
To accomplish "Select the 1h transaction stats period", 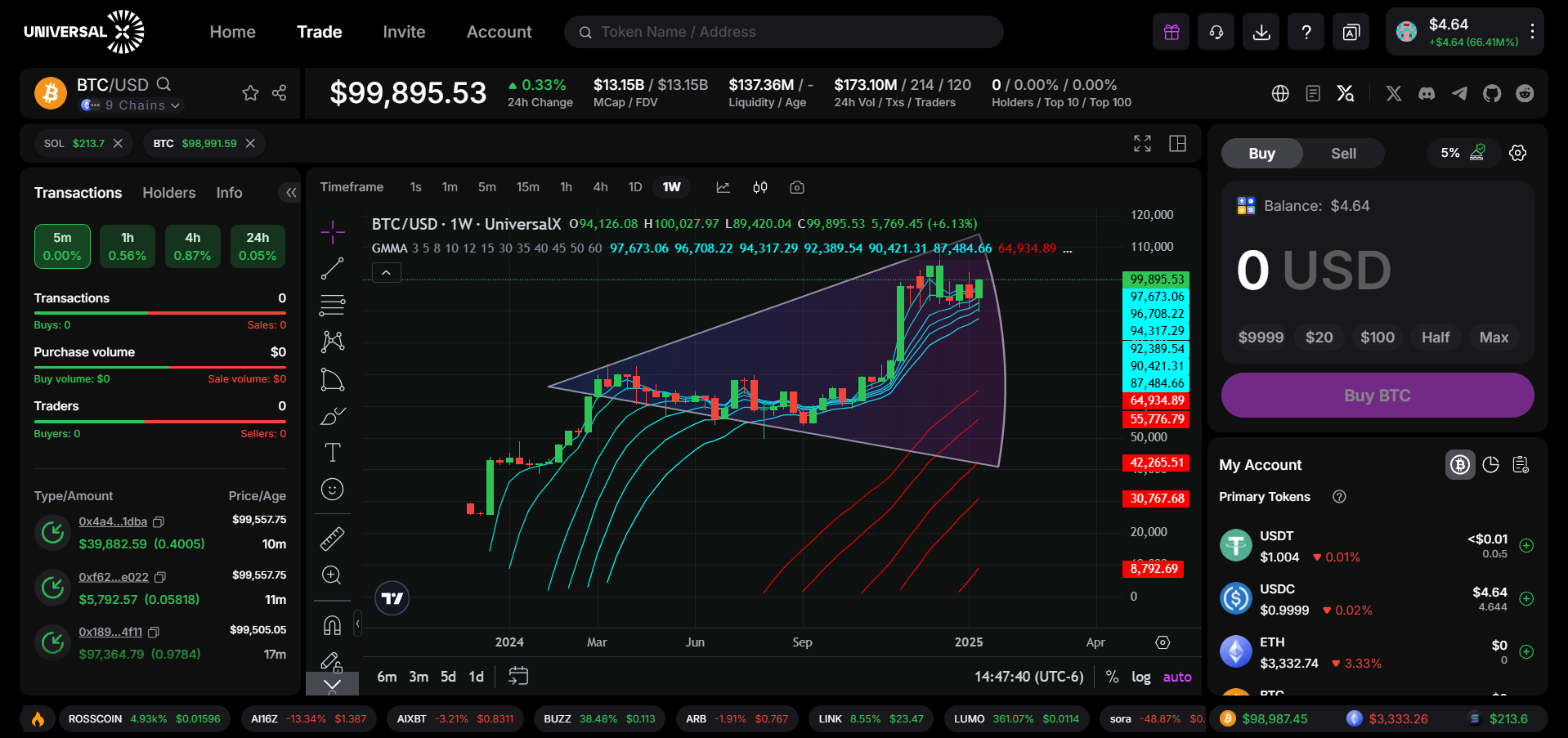I will tap(128, 247).
